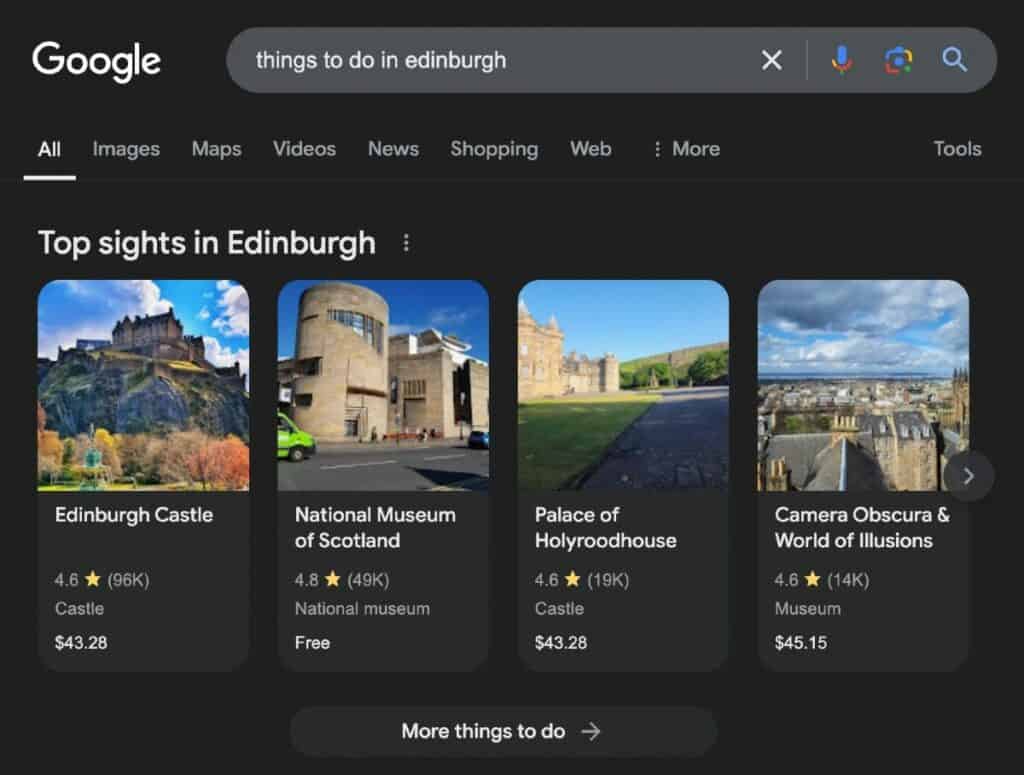Click the $43.28 price under Edinburgh Castle
The width and height of the screenshot is (1024, 775).
click(x=81, y=643)
